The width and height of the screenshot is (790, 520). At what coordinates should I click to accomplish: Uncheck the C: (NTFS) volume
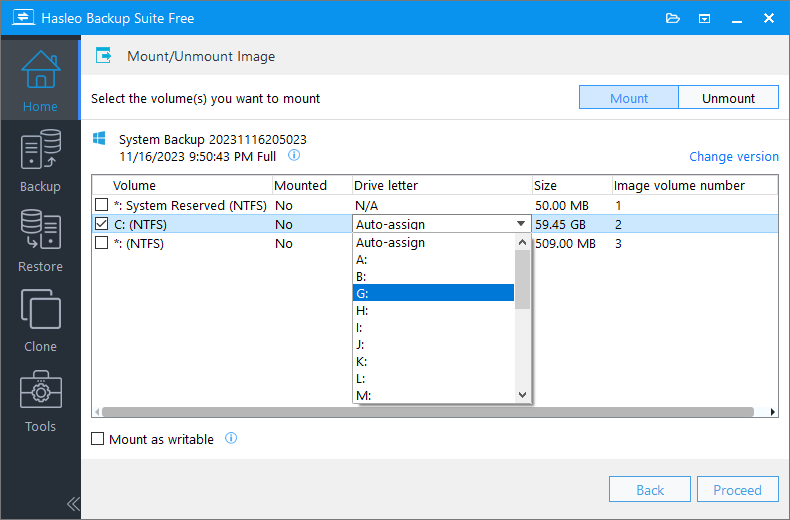coord(102,224)
